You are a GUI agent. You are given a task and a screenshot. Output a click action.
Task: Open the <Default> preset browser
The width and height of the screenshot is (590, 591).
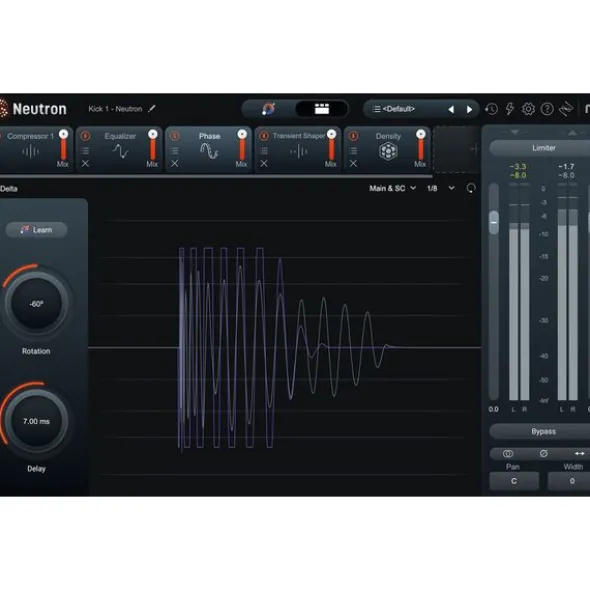(399, 109)
